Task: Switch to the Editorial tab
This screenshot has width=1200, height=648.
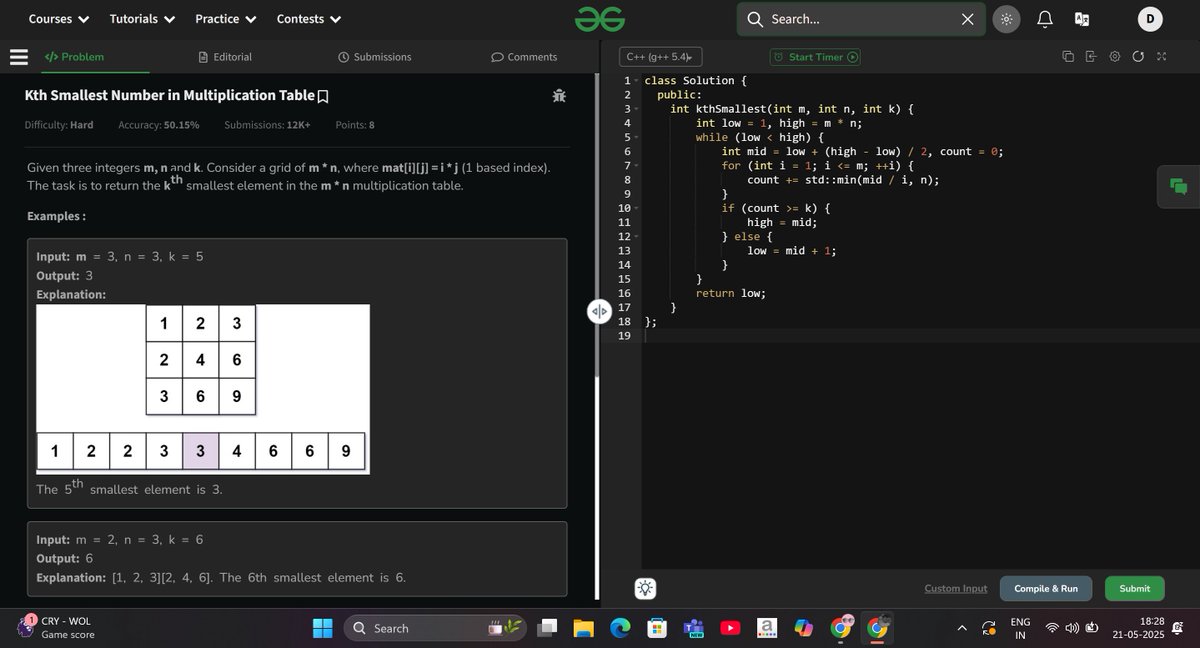Action: 225,57
